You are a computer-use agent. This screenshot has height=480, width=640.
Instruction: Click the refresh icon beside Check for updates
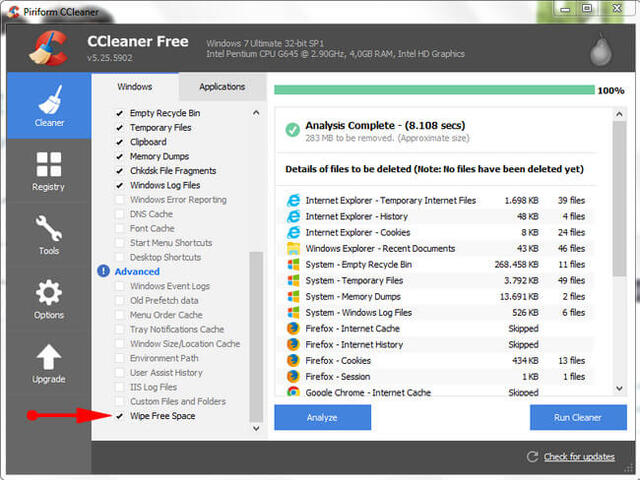coord(532,456)
